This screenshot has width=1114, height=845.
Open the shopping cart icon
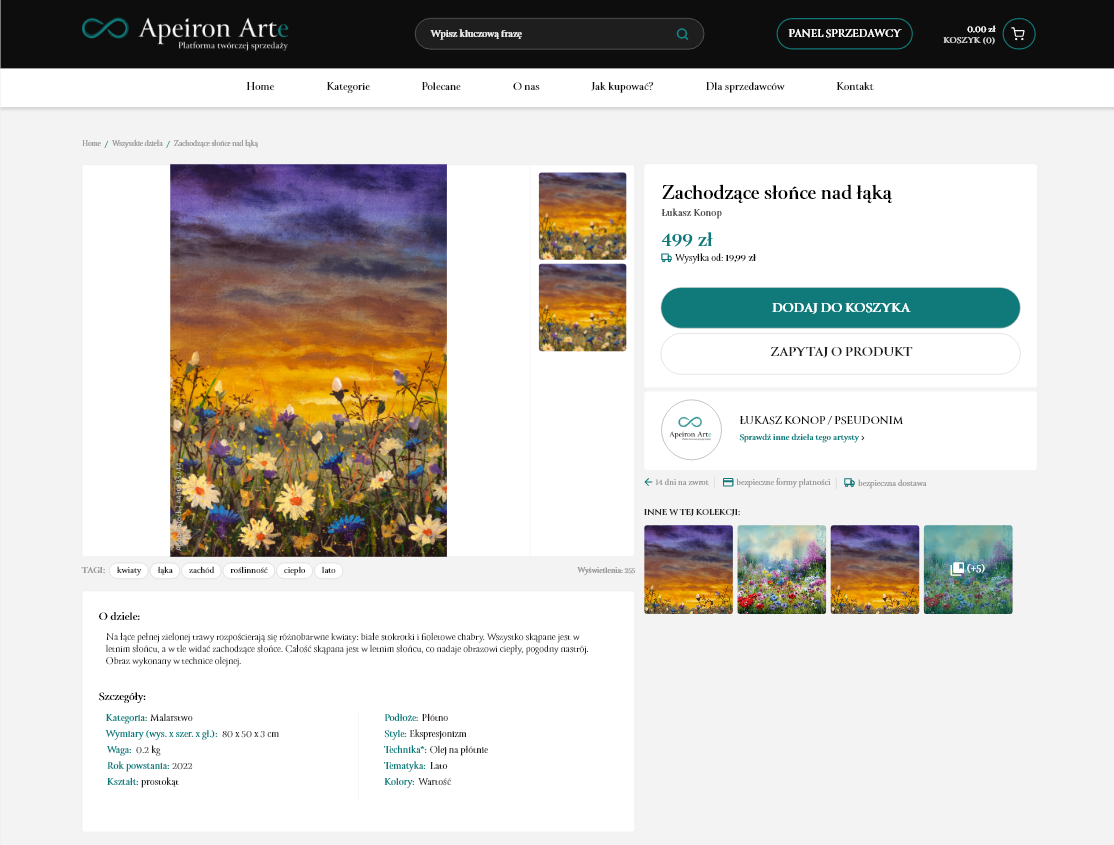[1018, 34]
